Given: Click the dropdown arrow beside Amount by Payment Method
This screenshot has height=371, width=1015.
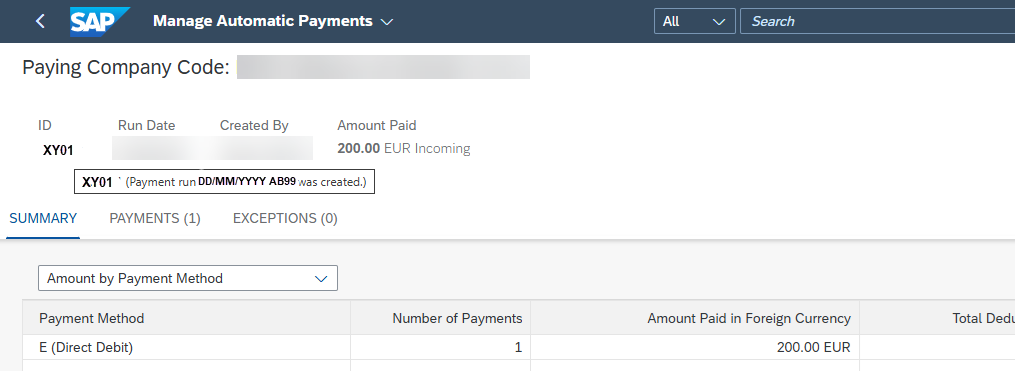Looking at the screenshot, I should (321, 279).
